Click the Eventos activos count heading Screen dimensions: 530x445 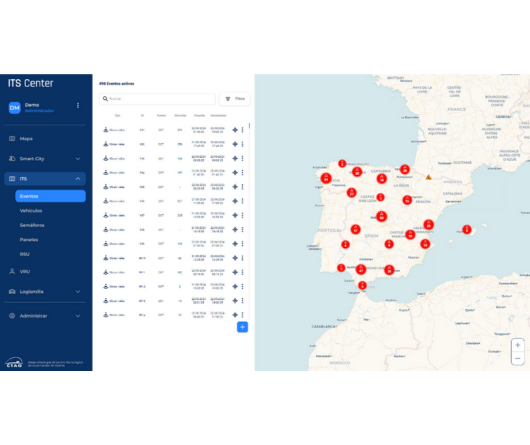tap(116, 83)
